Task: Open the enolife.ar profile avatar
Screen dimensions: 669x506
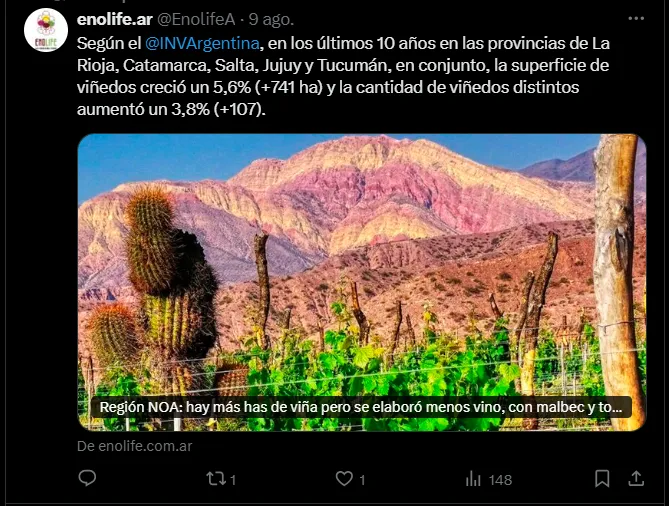Action: coord(46,30)
